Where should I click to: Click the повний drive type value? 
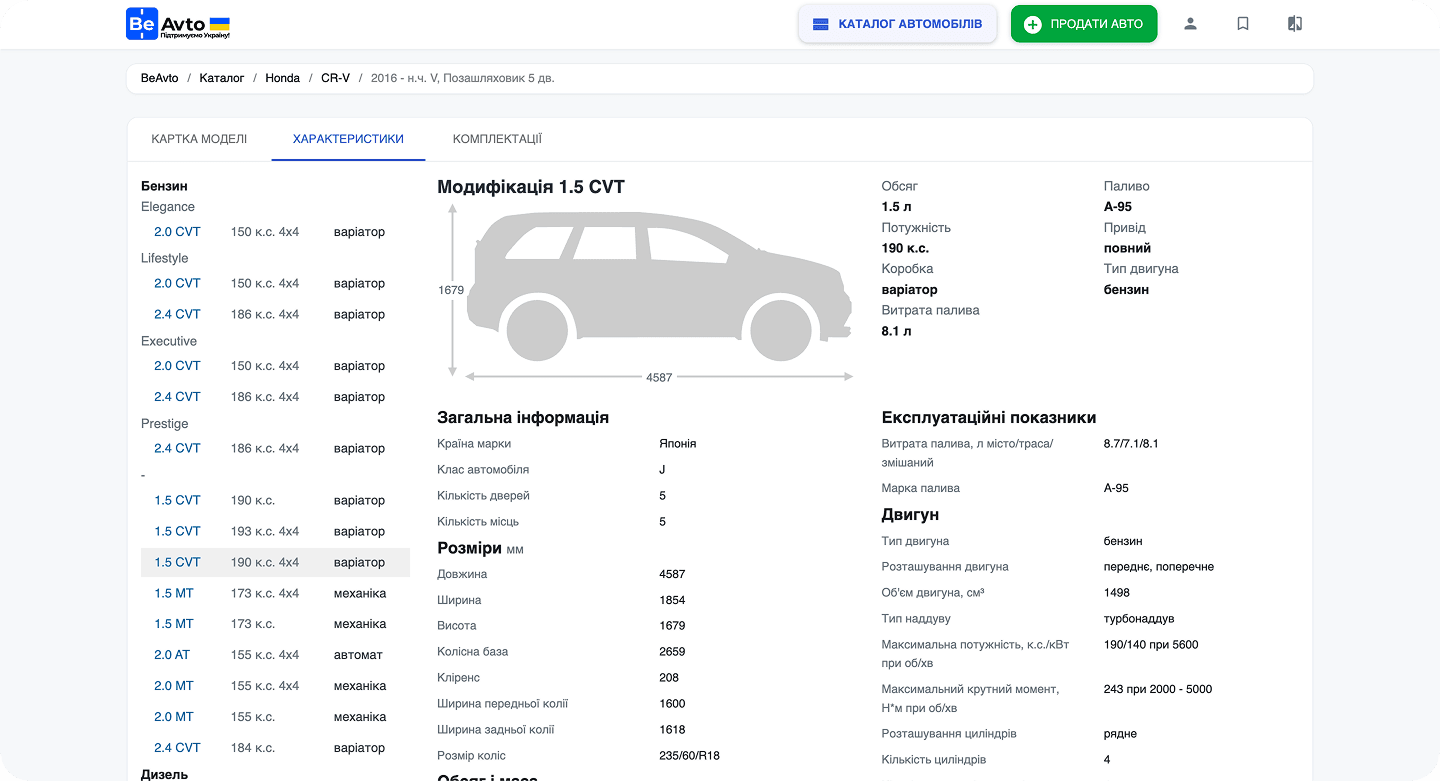pyautogui.click(x=1128, y=248)
